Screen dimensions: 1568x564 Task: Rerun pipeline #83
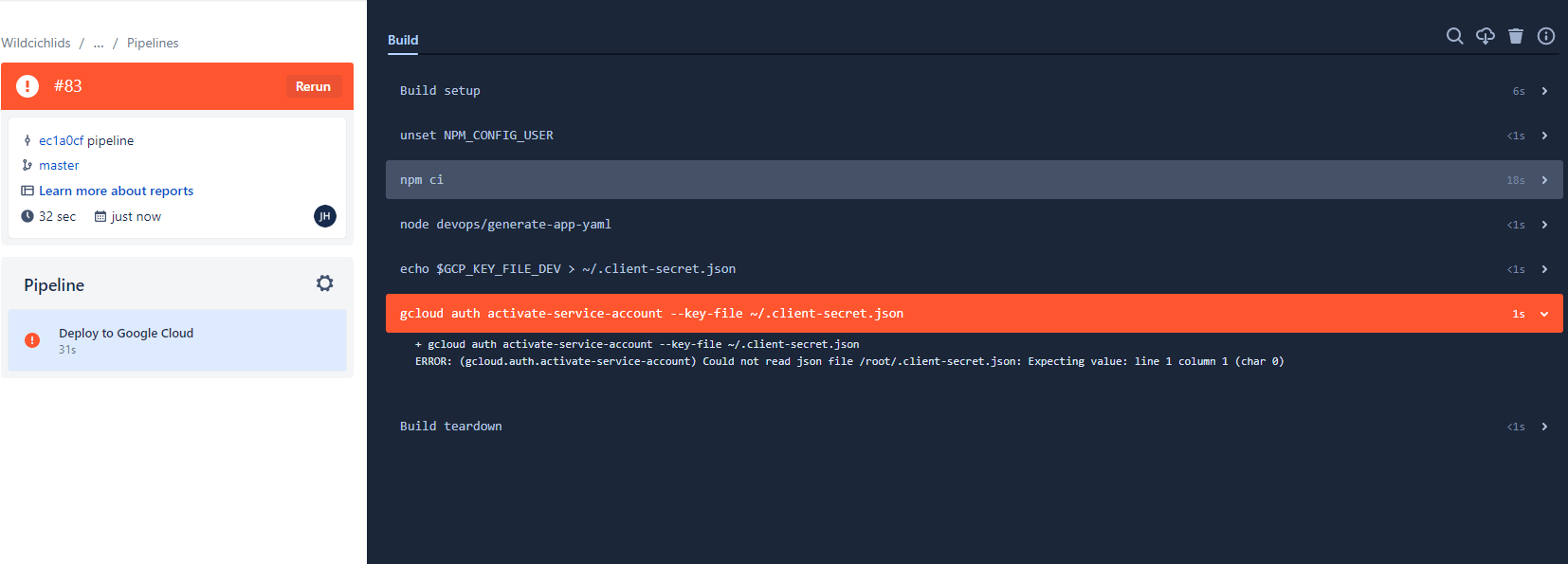[x=313, y=86]
